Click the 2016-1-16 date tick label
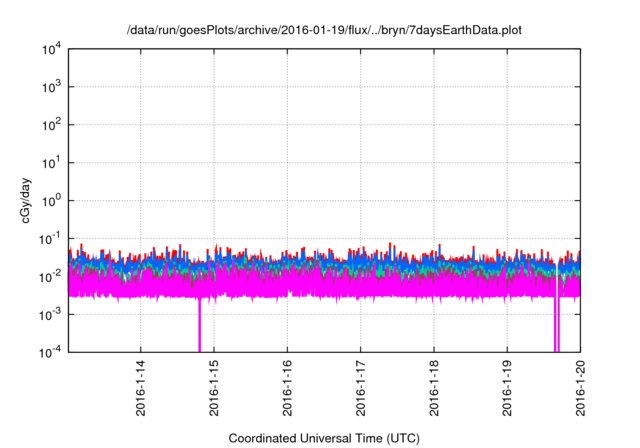This screenshot has height=448, width=640. tap(287, 388)
